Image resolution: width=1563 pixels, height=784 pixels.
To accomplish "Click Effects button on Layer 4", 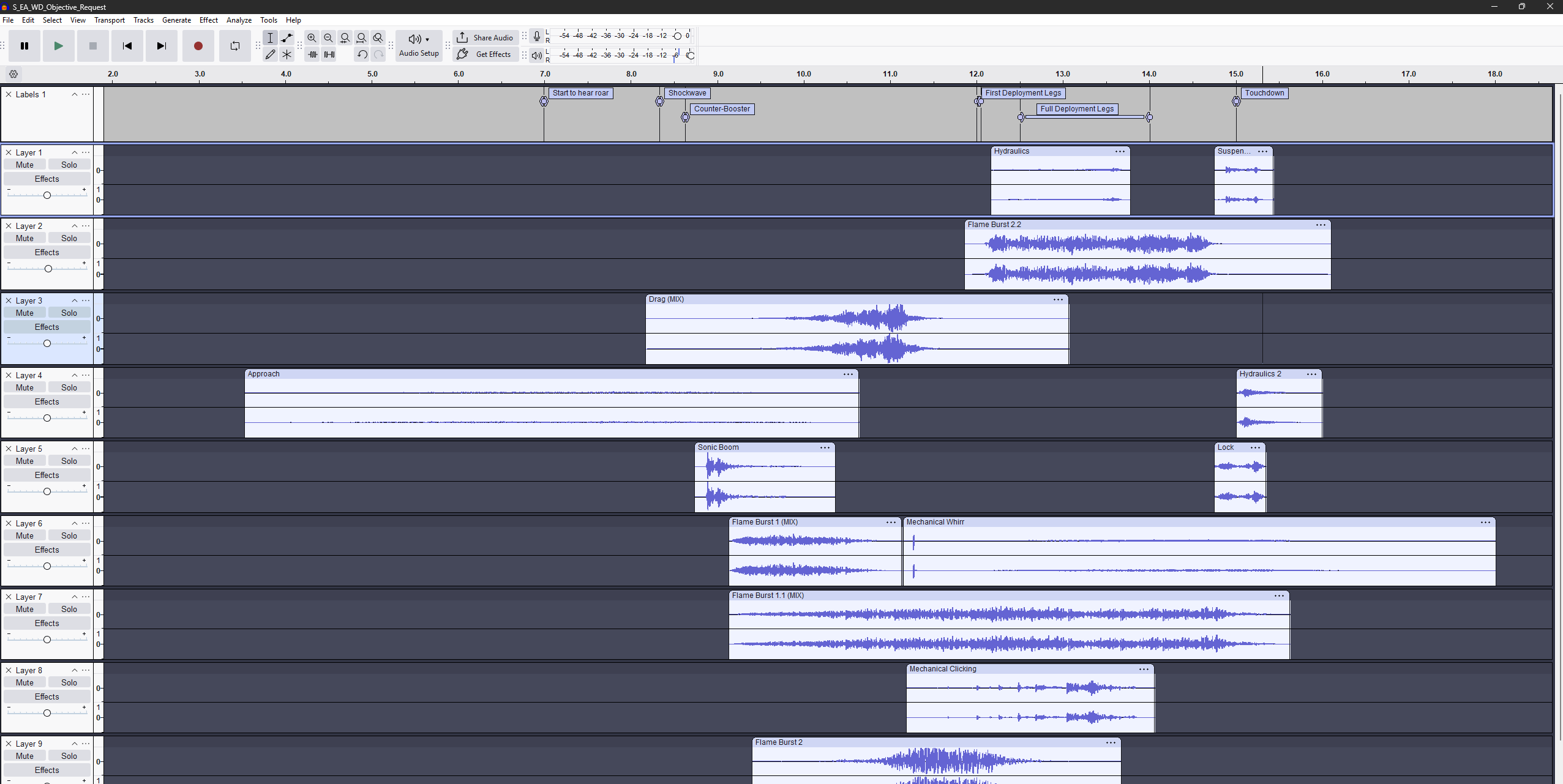I will pyautogui.click(x=47, y=401).
